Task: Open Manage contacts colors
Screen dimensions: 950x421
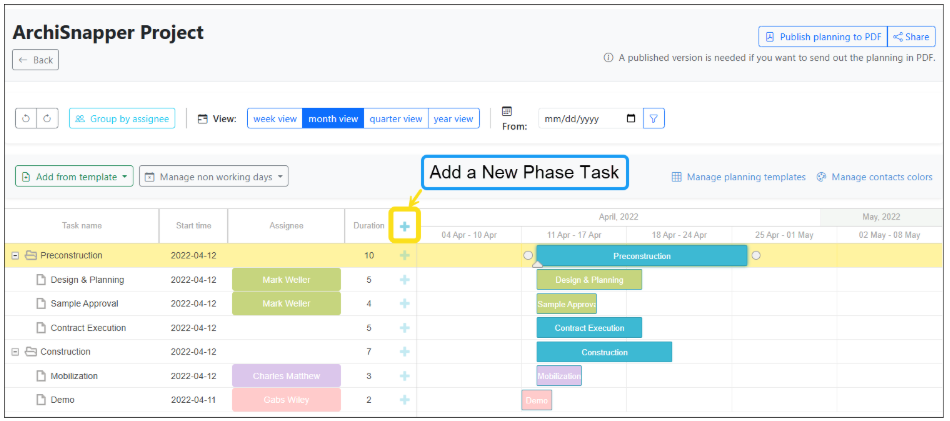Action: (x=875, y=177)
